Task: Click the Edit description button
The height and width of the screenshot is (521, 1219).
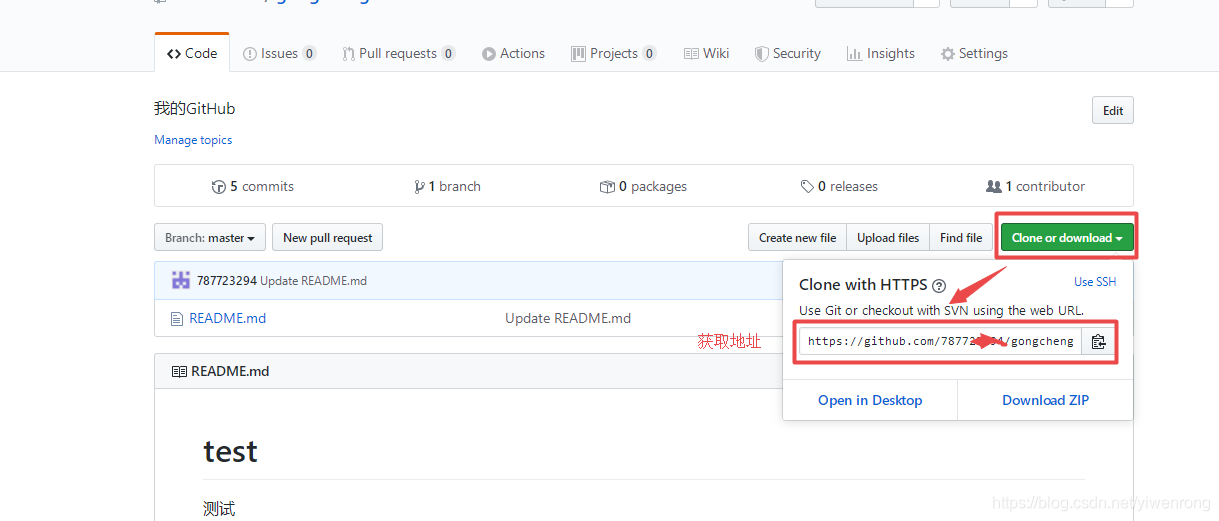Action: [1113, 111]
